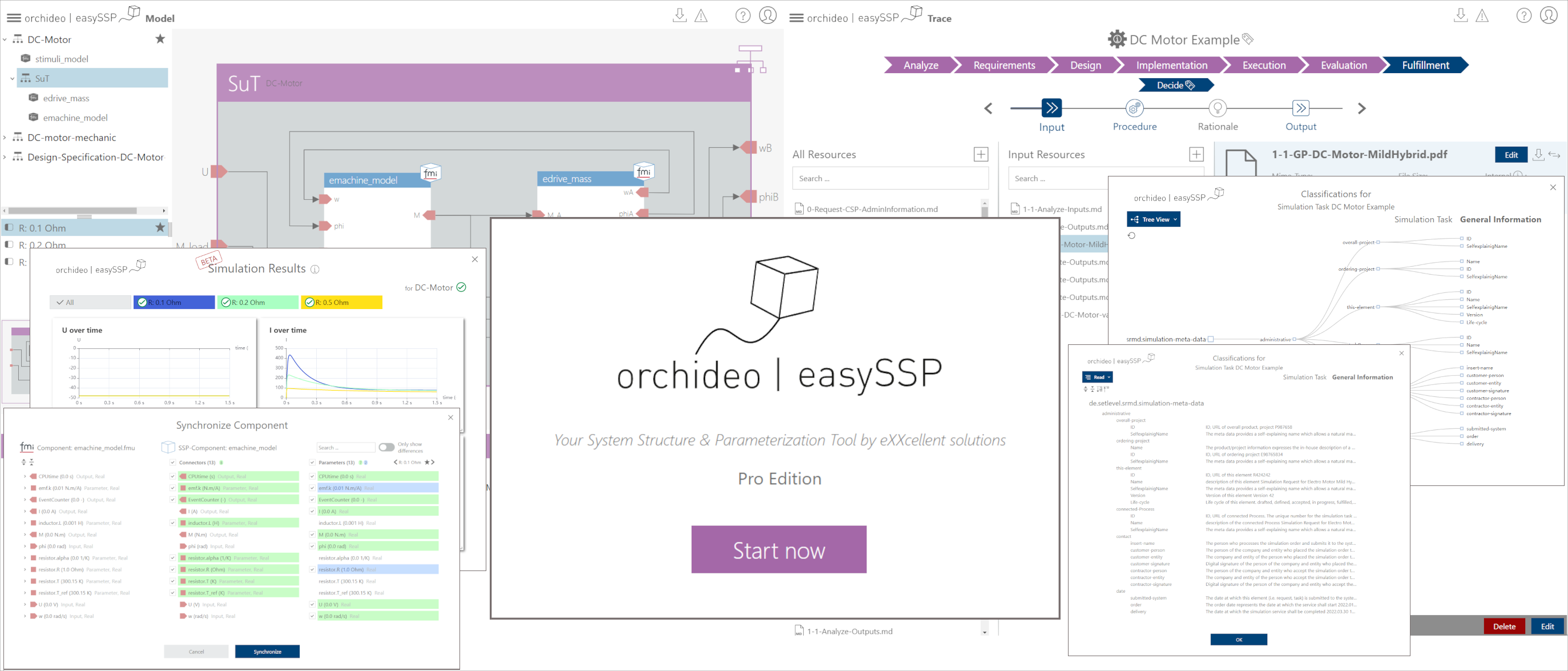Select Execution phase tab
Screen dimensions: 1568x671
tap(1264, 65)
